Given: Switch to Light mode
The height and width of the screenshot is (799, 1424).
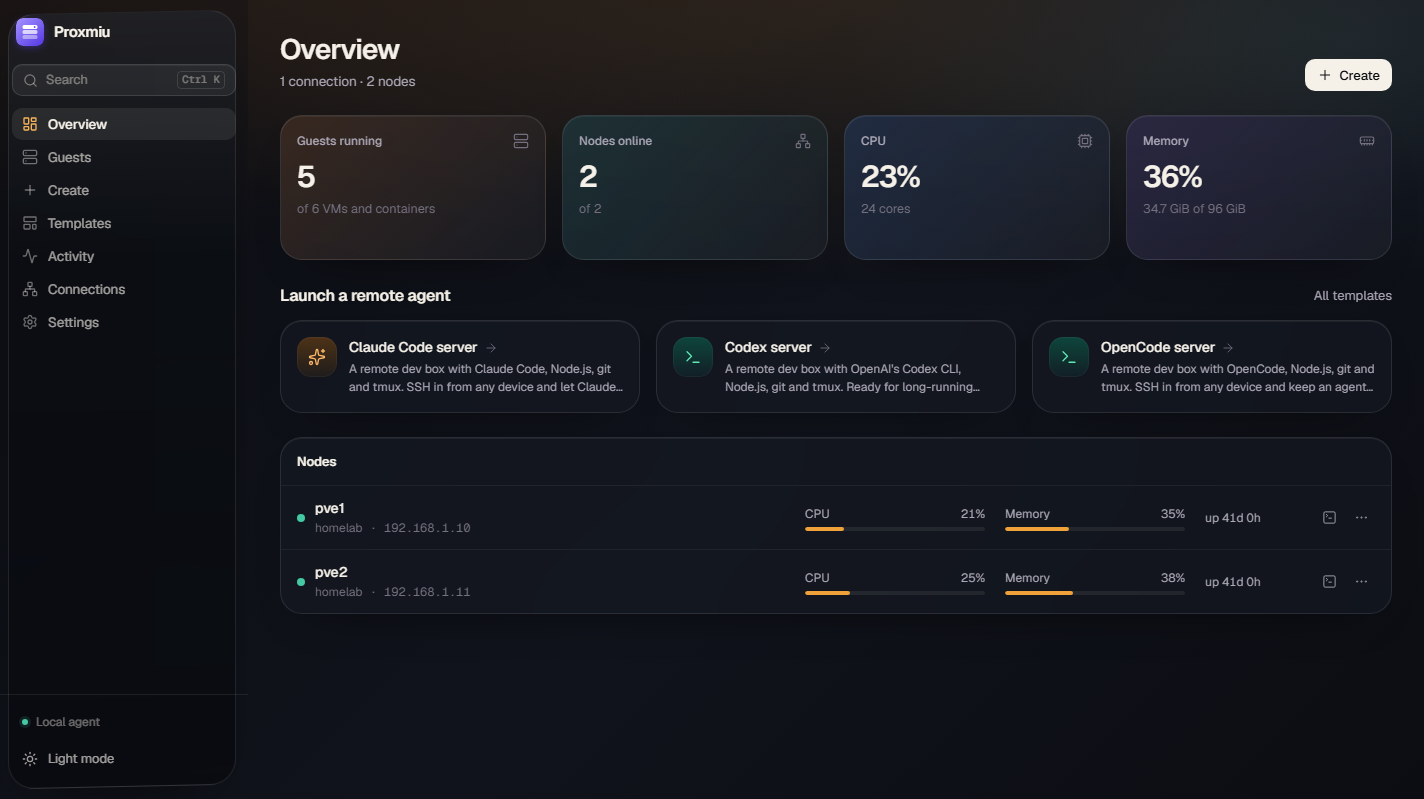Looking at the screenshot, I should click(122, 759).
